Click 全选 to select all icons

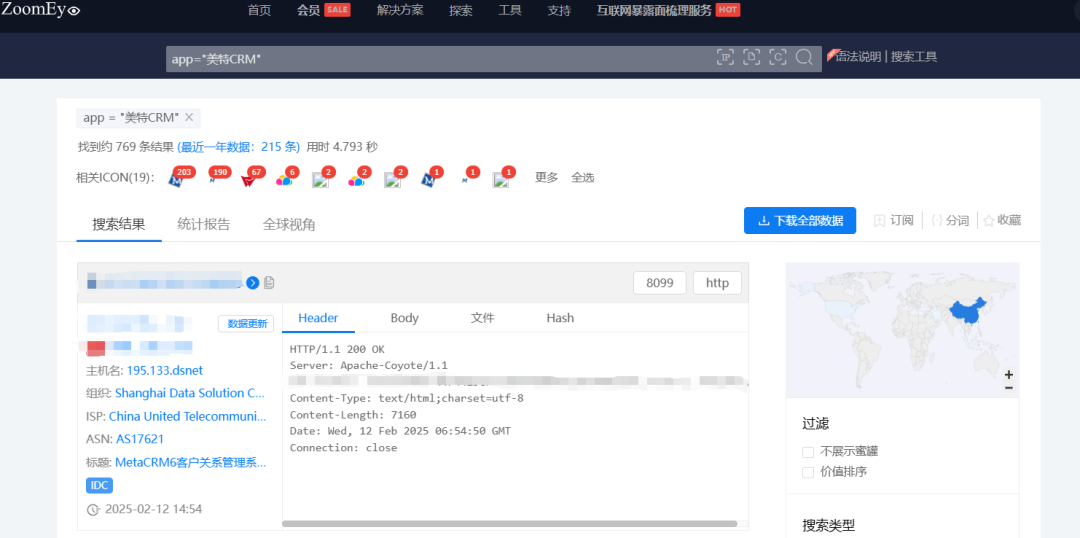583,178
